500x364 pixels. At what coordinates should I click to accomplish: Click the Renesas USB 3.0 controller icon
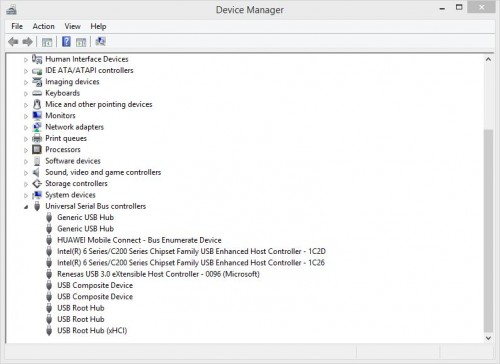[x=49, y=274]
